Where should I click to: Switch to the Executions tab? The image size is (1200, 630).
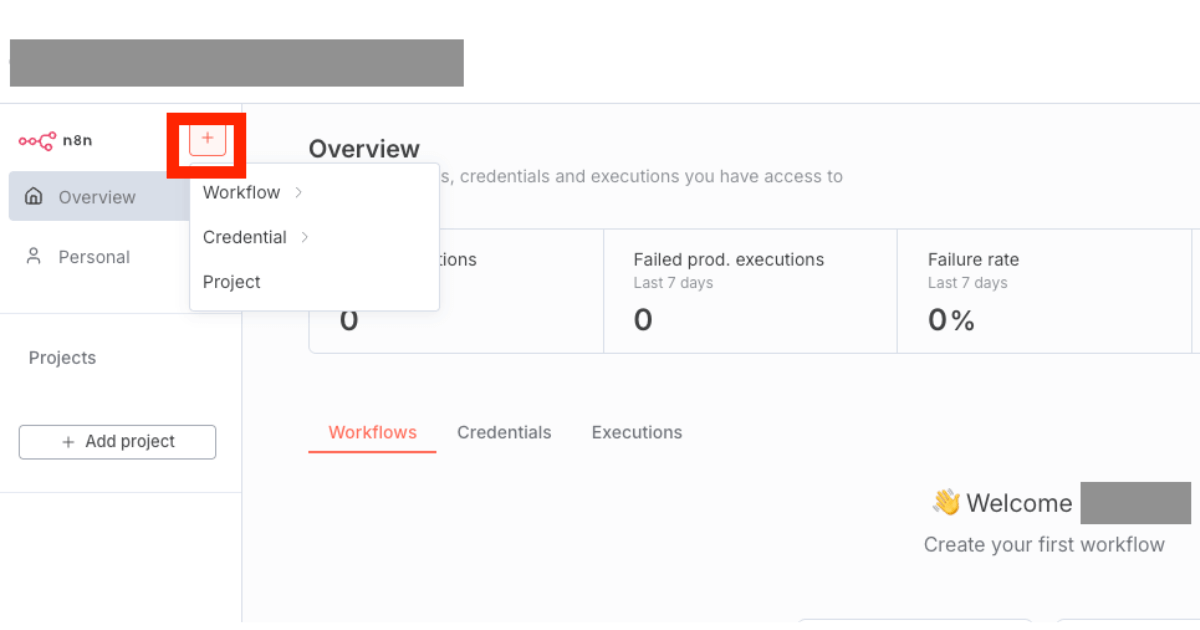(x=637, y=432)
